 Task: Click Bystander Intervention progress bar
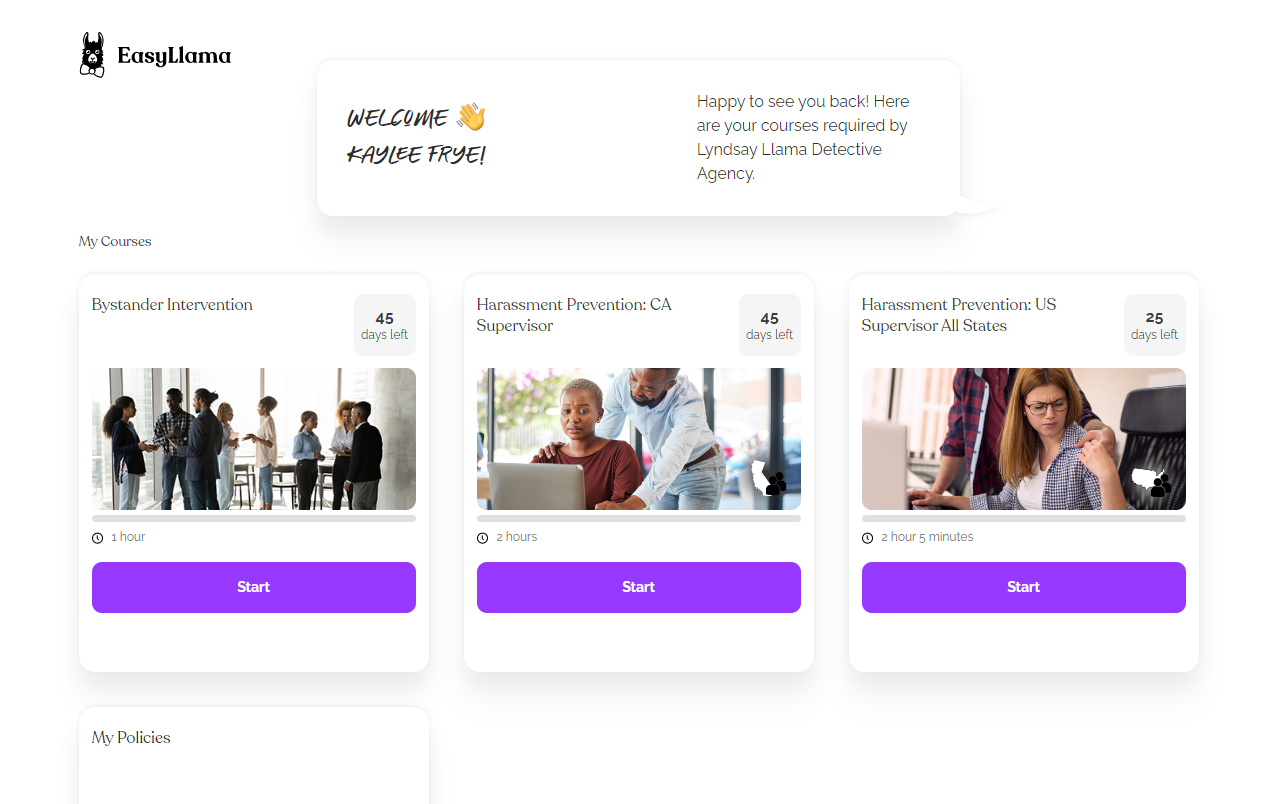point(254,519)
